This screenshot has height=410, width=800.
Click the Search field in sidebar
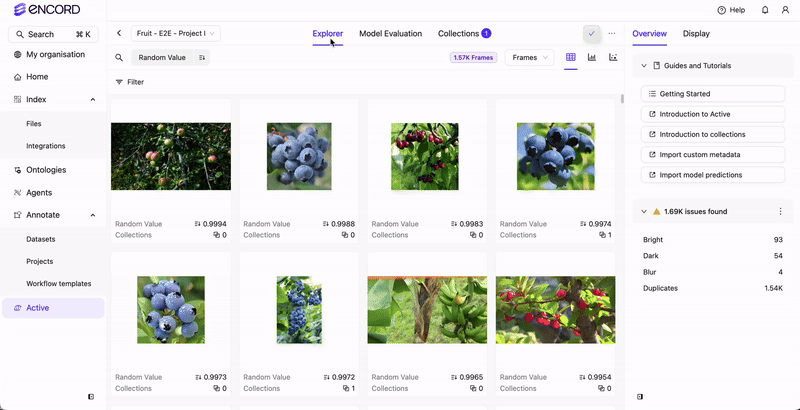tap(53, 34)
